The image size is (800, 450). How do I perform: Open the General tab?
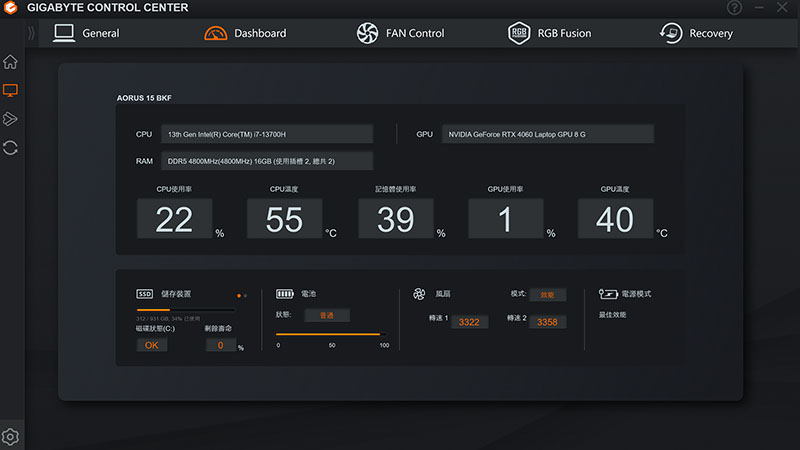86,33
